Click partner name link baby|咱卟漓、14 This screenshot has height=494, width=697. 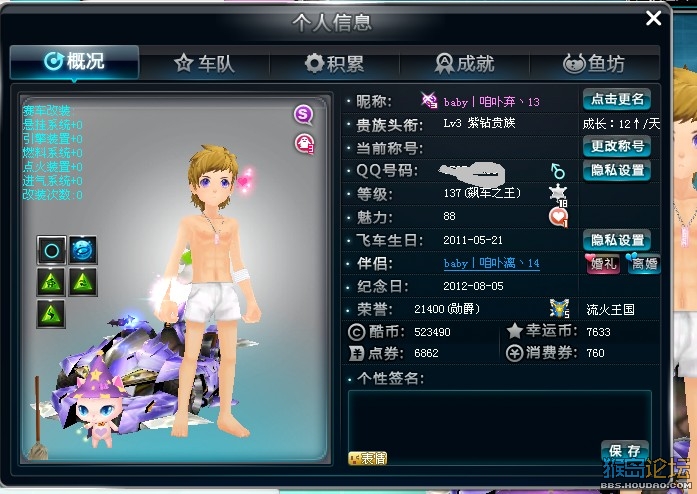[x=492, y=263]
